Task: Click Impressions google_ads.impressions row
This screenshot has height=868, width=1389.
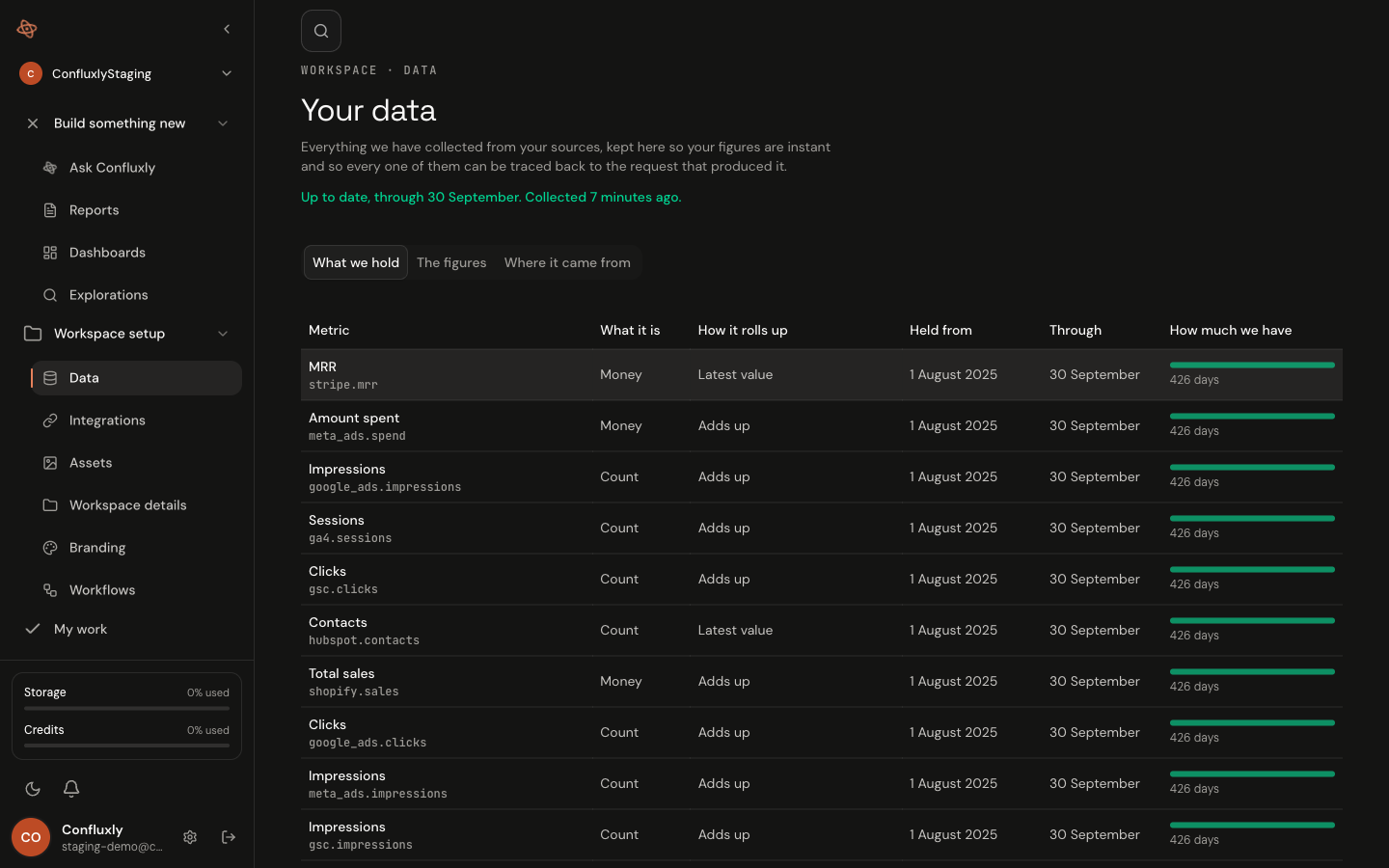Action: 822,477
